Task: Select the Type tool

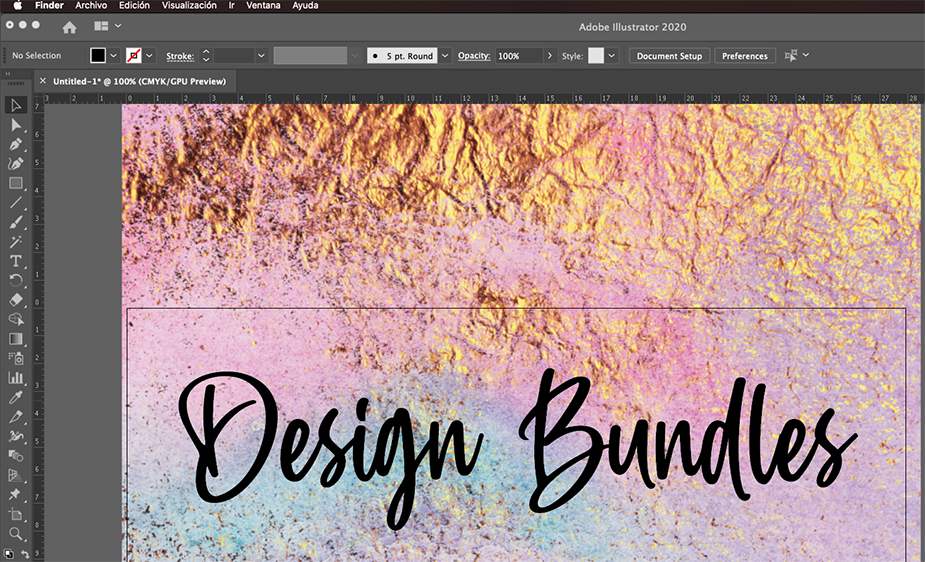Action: pyautogui.click(x=16, y=261)
